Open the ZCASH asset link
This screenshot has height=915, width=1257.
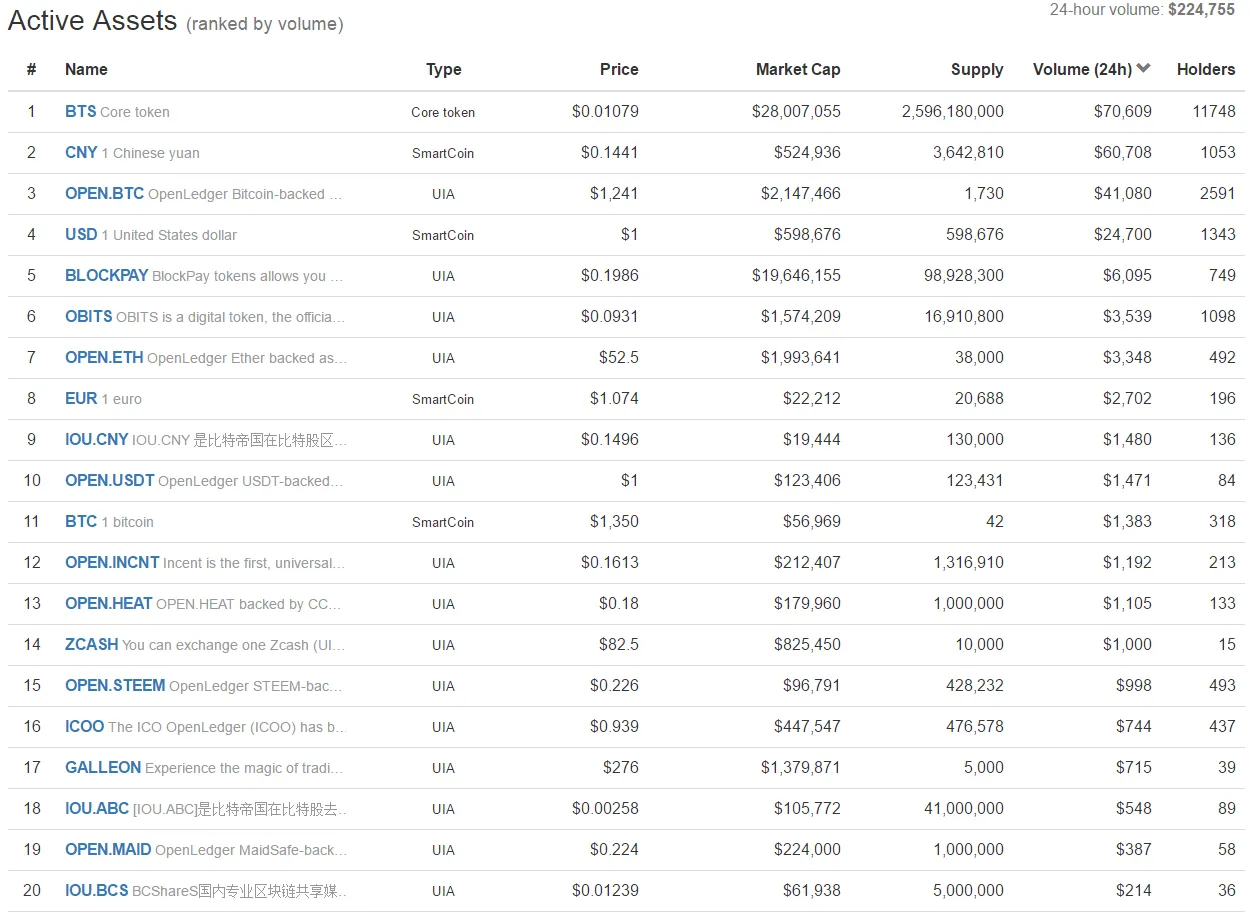click(x=91, y=645)
